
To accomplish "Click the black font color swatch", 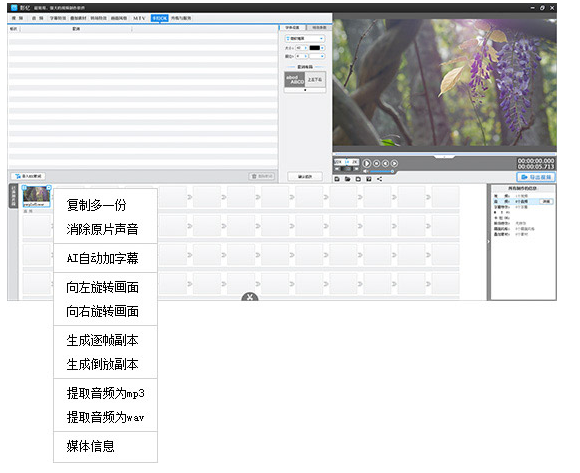I will (315, 48).
